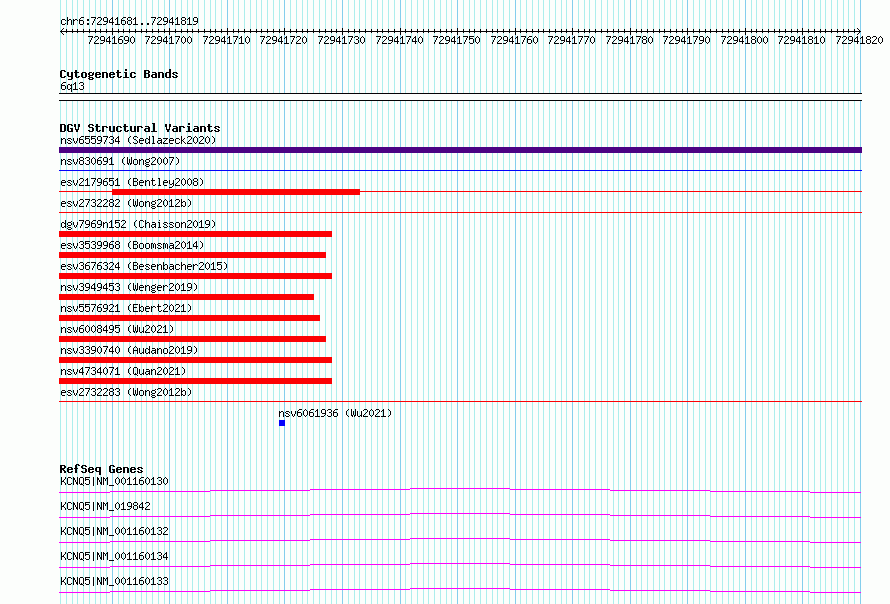Click the dgv7969n152 (Chaisson2019) label
890x604 pixels.
tap(138, 224)
